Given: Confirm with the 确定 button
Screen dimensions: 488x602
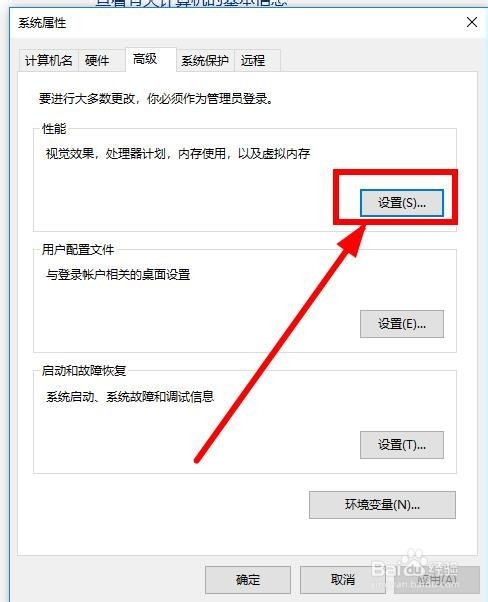Looking at the screenshot, I should click(248, 580).
